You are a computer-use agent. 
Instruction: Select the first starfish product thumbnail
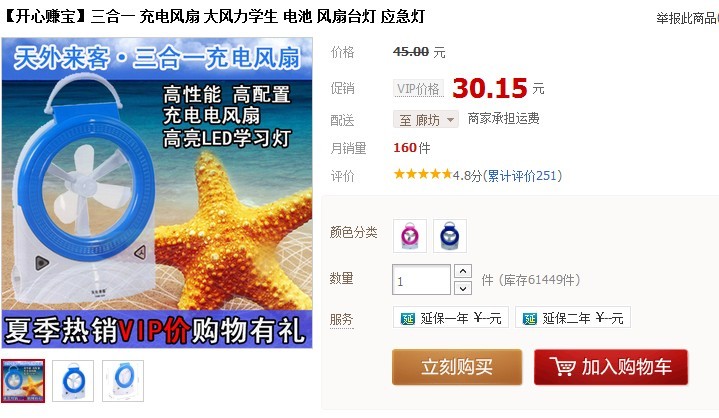[x=23, y=381]
